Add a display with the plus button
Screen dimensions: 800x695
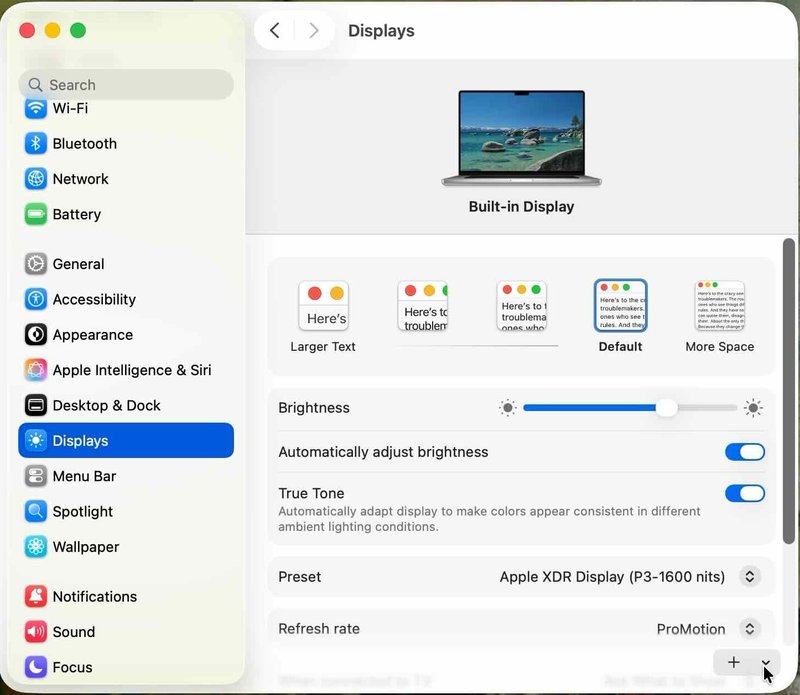[734, 662]
